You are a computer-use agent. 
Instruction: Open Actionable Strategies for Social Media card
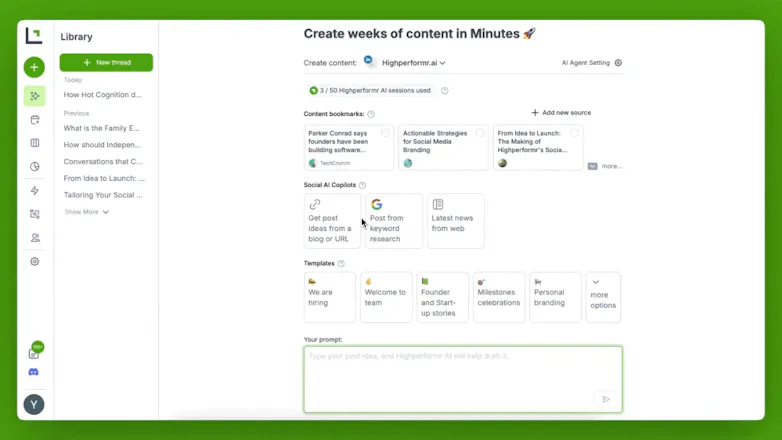(x=443, y=148)
